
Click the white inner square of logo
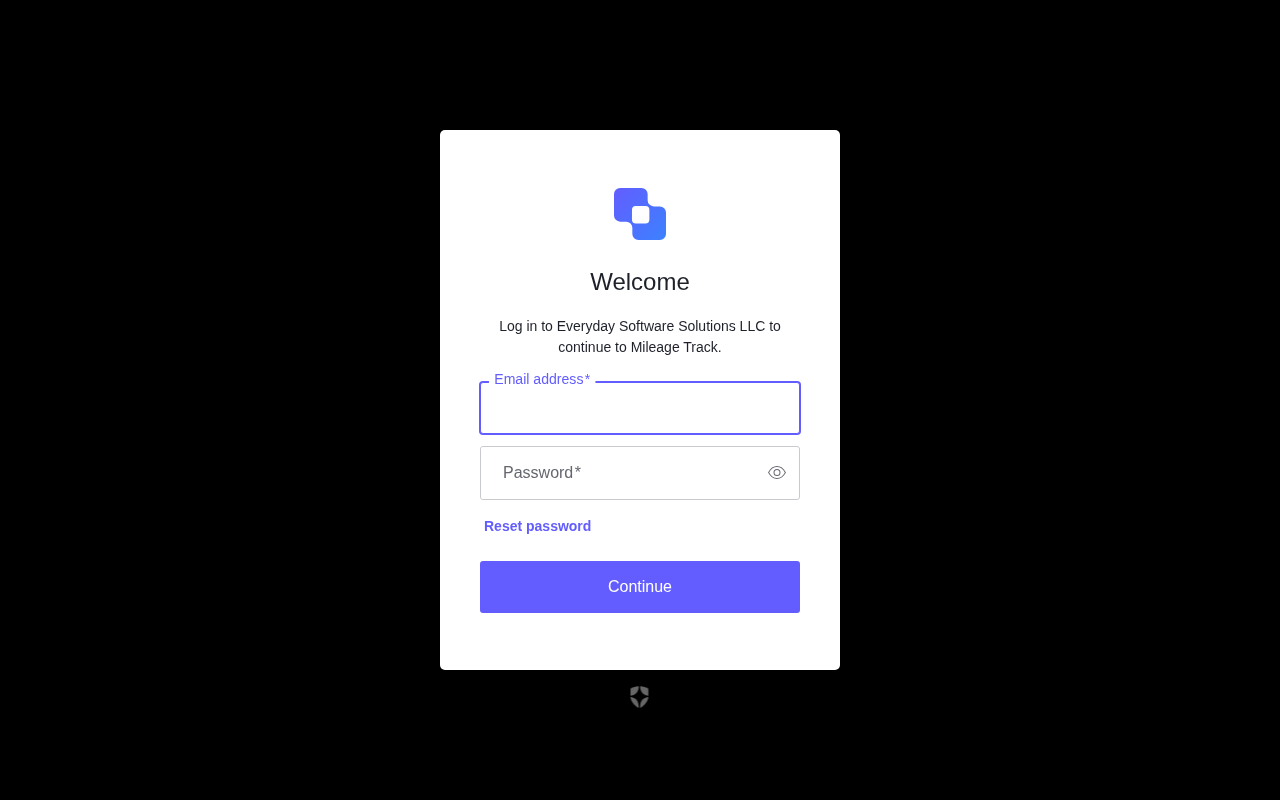point(640,214)
